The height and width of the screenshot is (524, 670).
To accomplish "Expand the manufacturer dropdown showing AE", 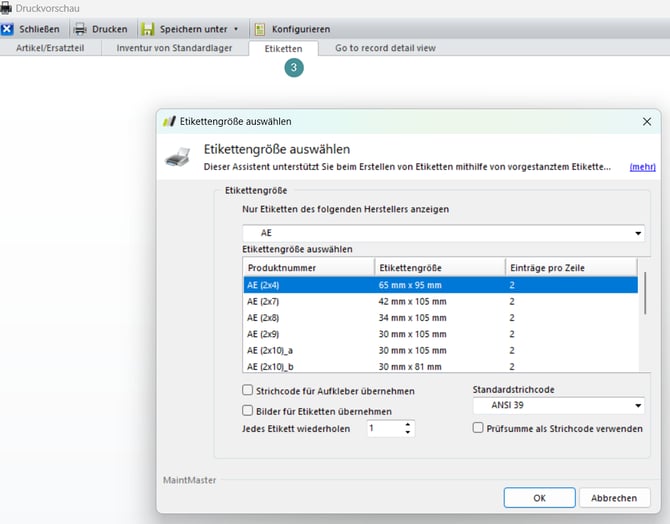I will 638,233.
